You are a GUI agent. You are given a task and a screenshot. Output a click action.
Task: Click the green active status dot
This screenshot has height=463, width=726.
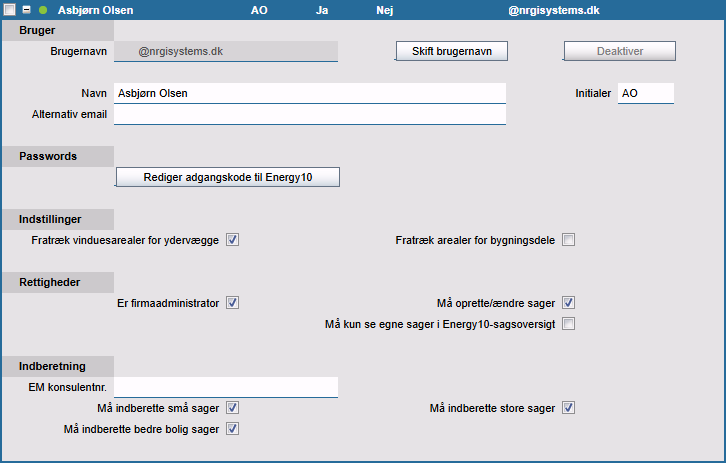coord(43,9)
